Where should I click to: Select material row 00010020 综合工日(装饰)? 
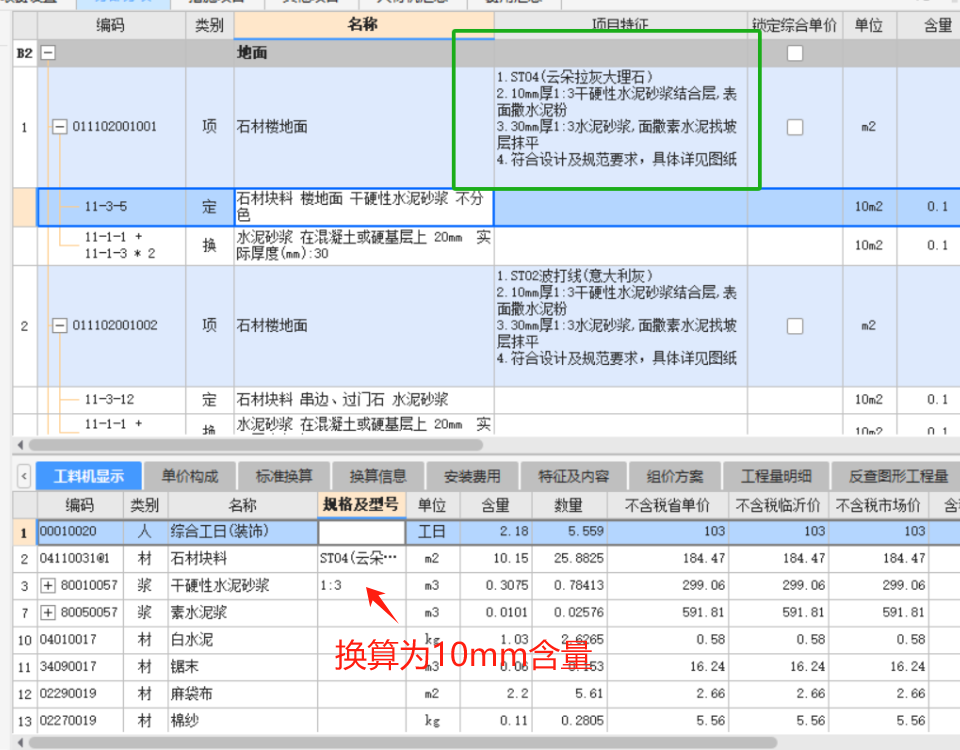point(486,531)
